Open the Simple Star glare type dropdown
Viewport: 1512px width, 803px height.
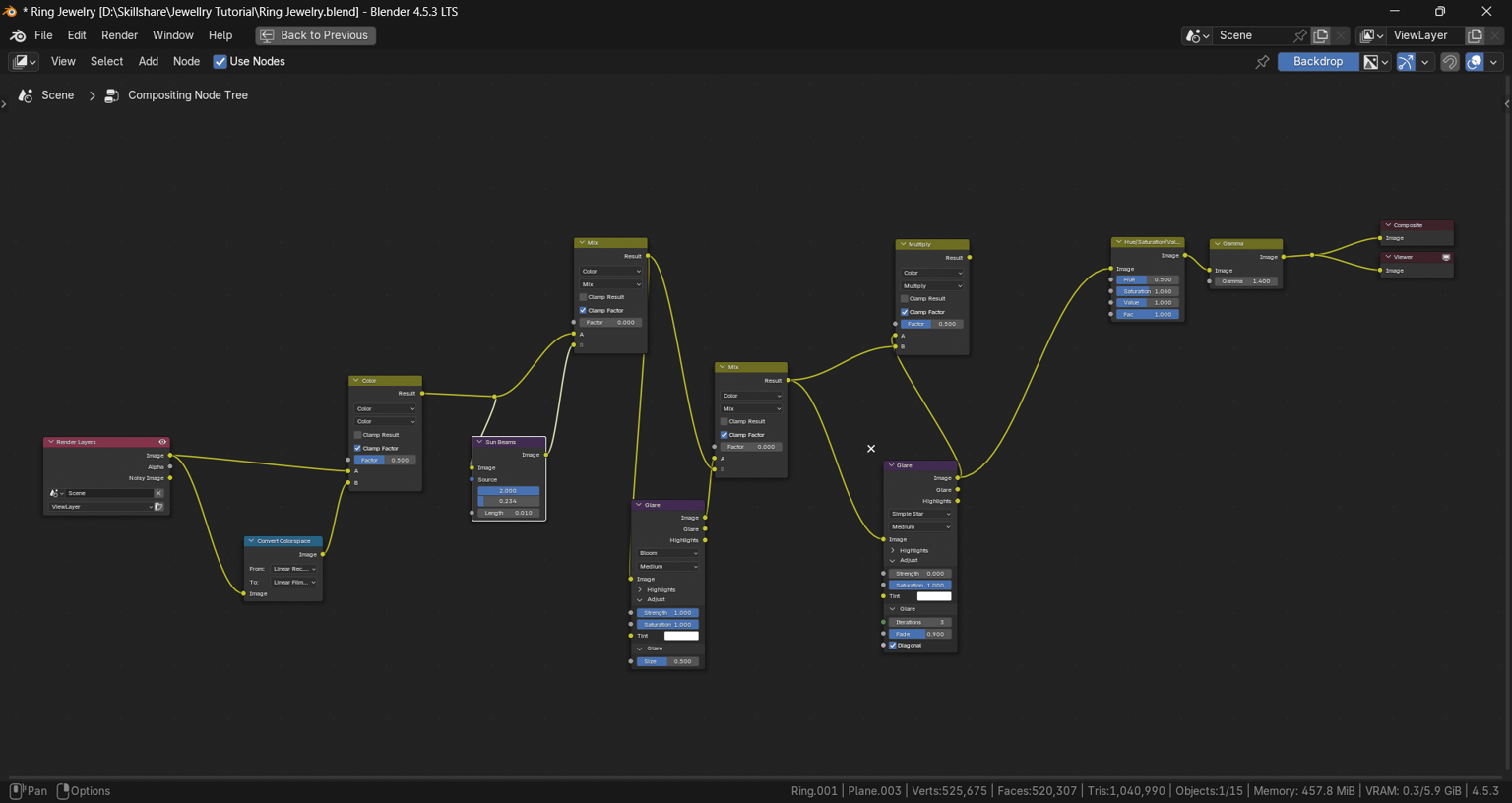920,514
